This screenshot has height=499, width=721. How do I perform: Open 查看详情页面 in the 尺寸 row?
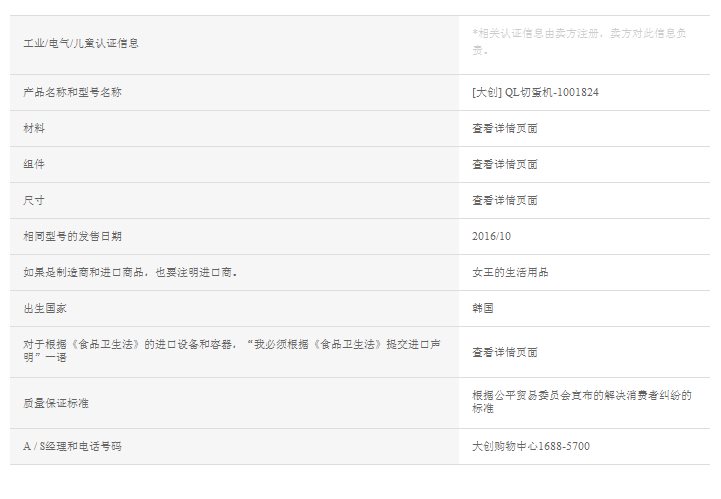(504, 200)
